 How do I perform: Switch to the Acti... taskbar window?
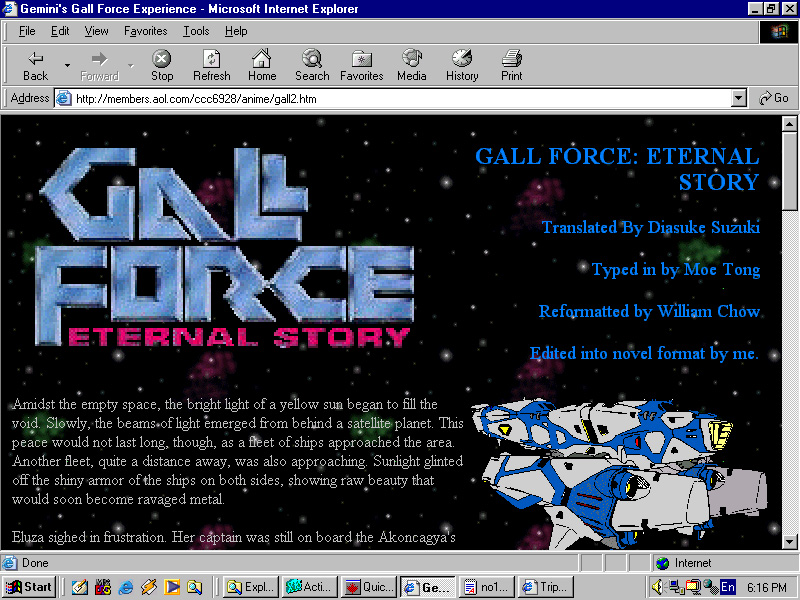[x=310, y=587]
